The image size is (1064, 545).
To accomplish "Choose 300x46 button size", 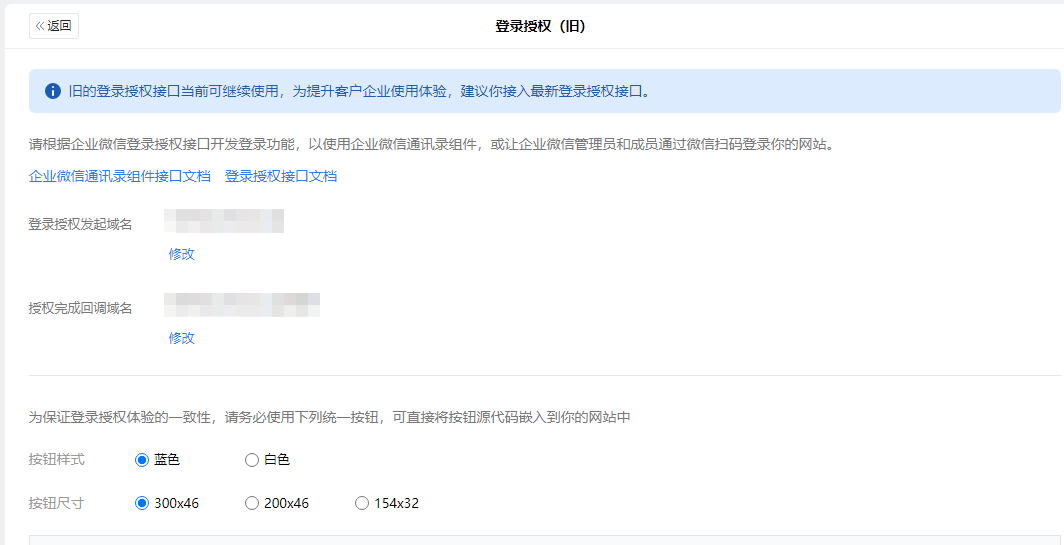I will click(142, 504).
